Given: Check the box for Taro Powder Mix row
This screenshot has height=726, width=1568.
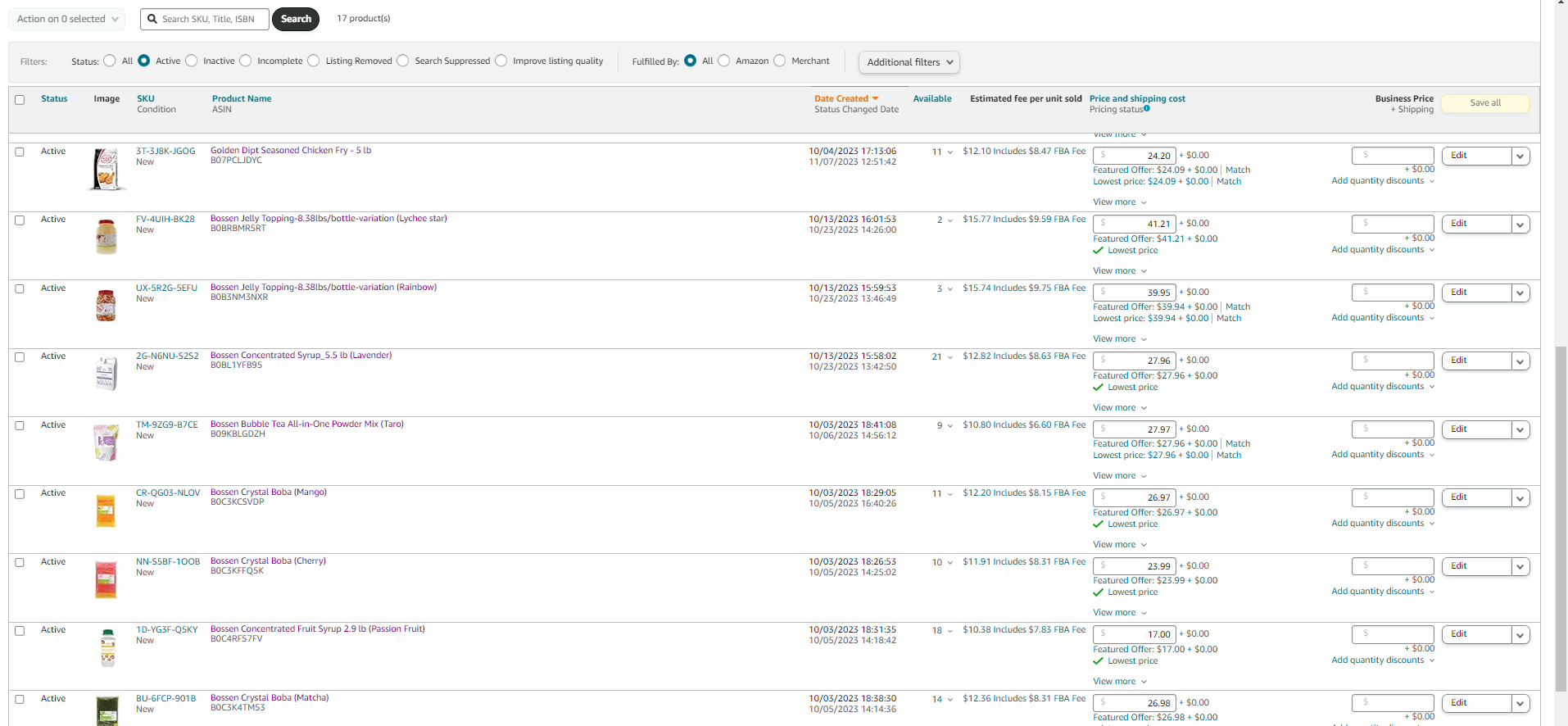Looking at the screenshot, I should 20,425.
